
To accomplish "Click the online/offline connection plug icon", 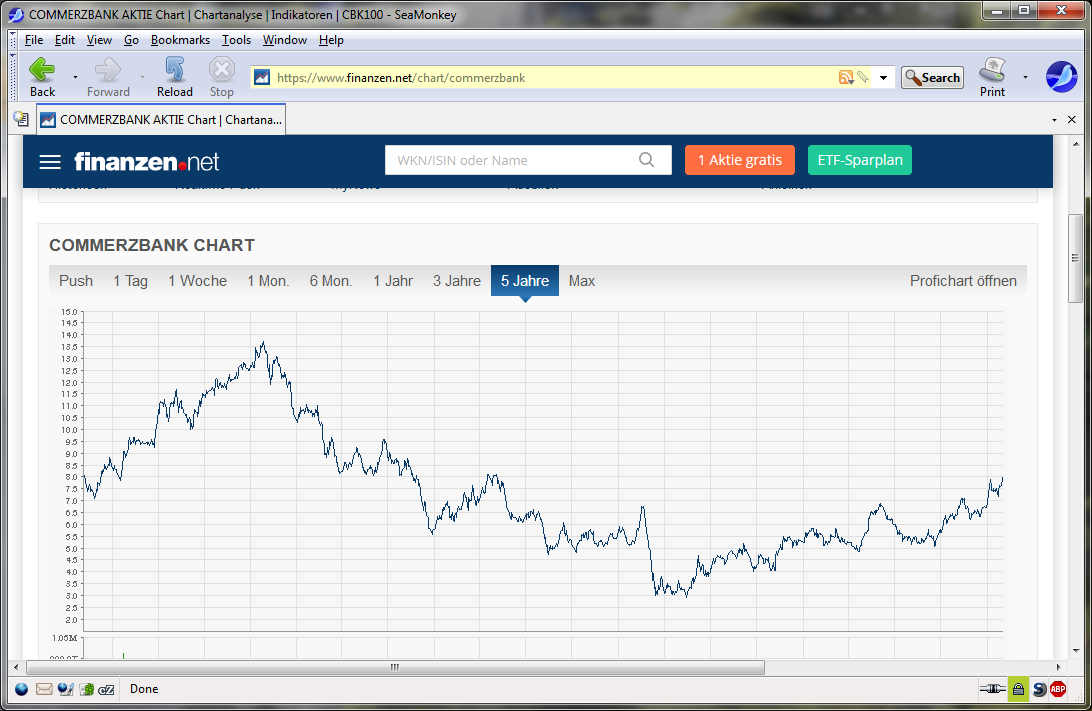I will point(992,689).
